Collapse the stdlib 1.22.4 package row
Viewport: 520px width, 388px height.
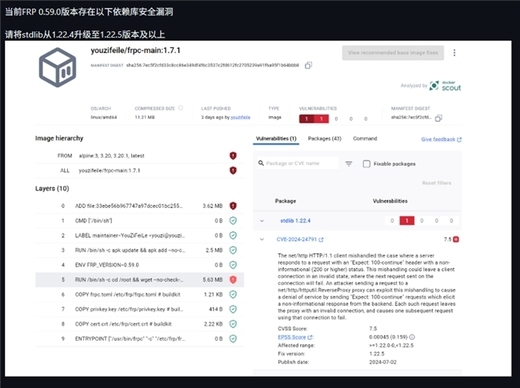click(x=262, y=221)
